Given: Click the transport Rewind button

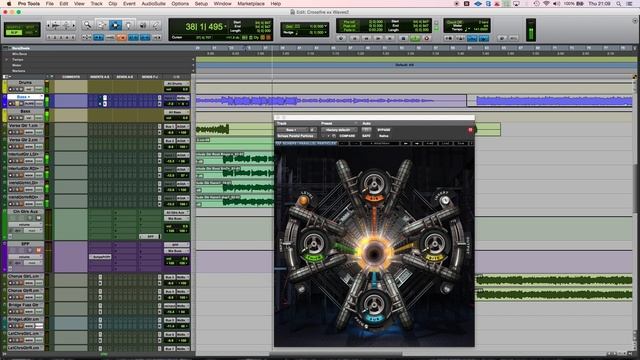Looking at the screenshot, I should point(366,38).
